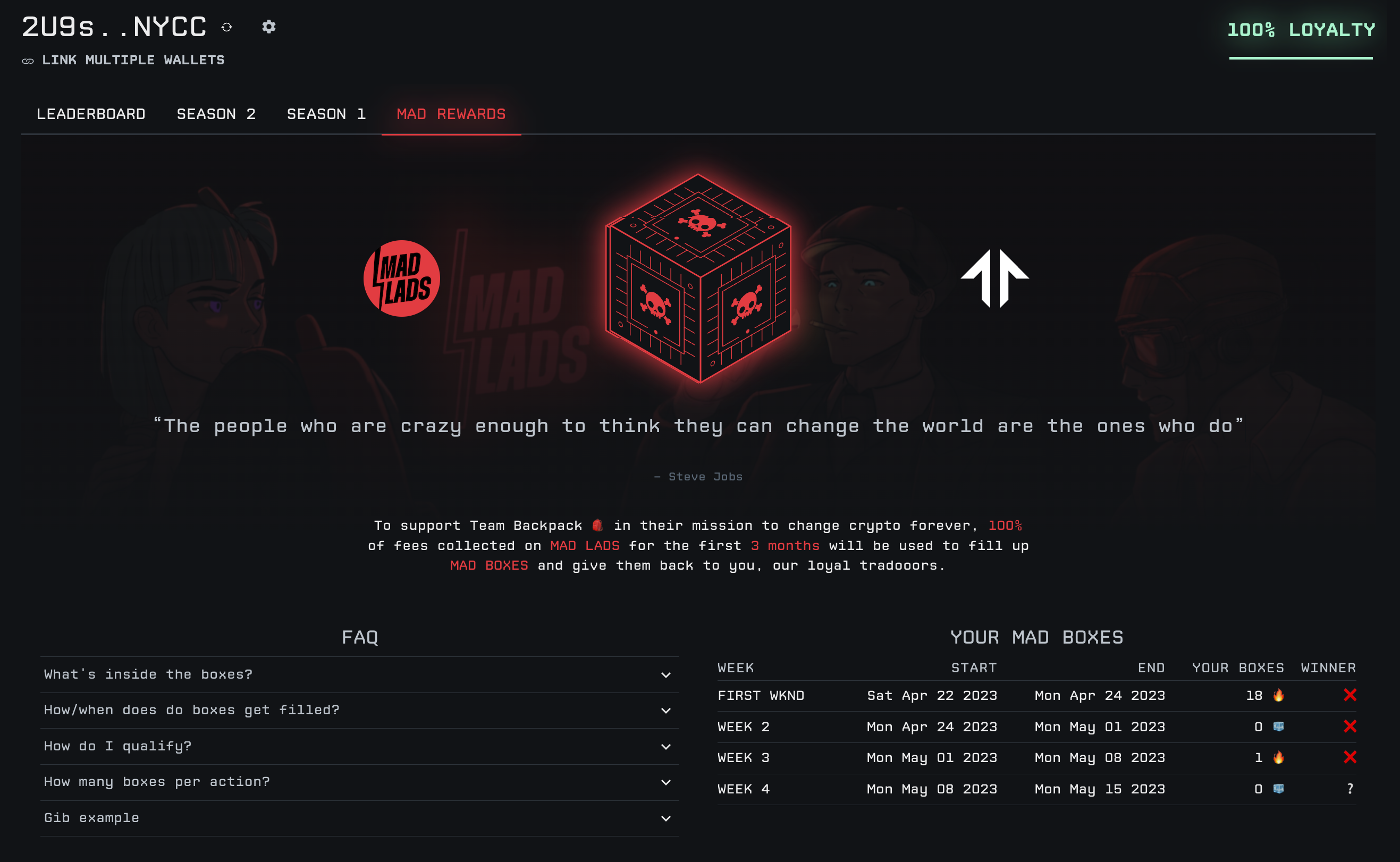Click the question mark winner for WEEK 4
Image resolution: width=1400 pixels, height=862 pixels.
coord(1350,789)
